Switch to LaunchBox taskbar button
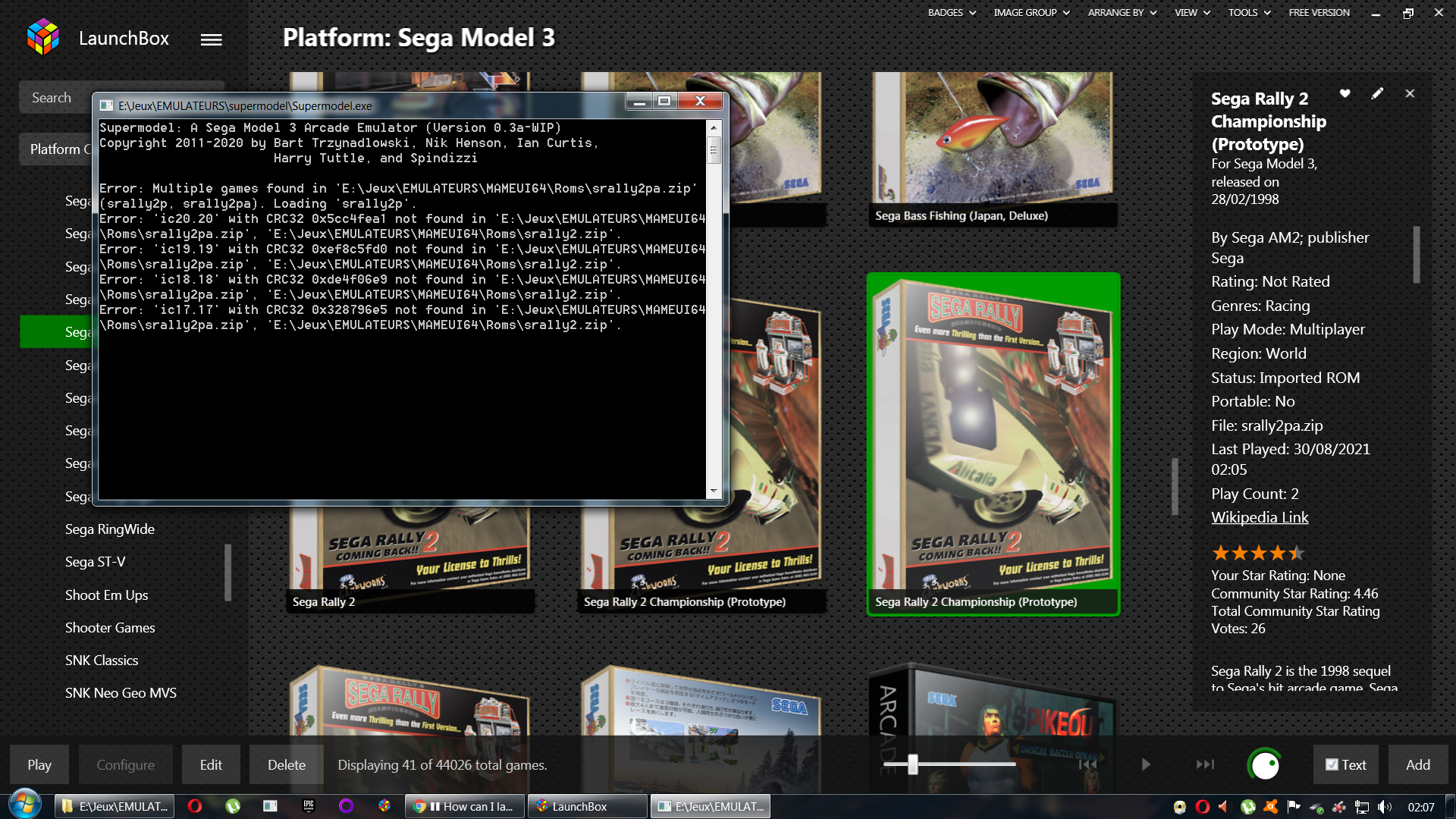The height and width of the screenshot is (819, 1456). coord(588,806)
